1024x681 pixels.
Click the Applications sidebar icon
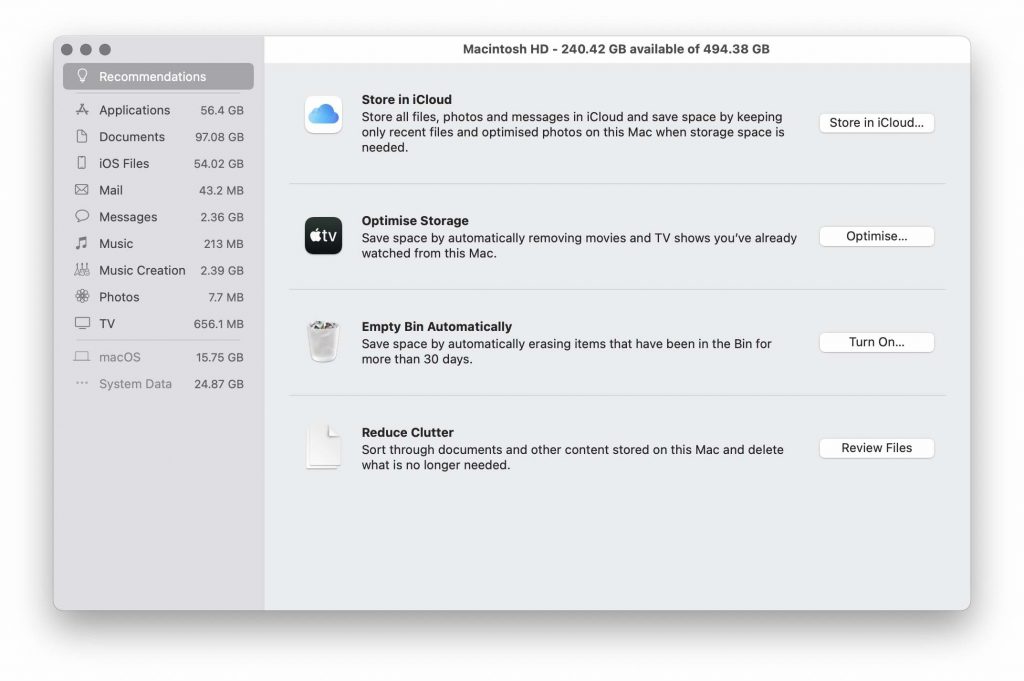(x=82, y=110)
